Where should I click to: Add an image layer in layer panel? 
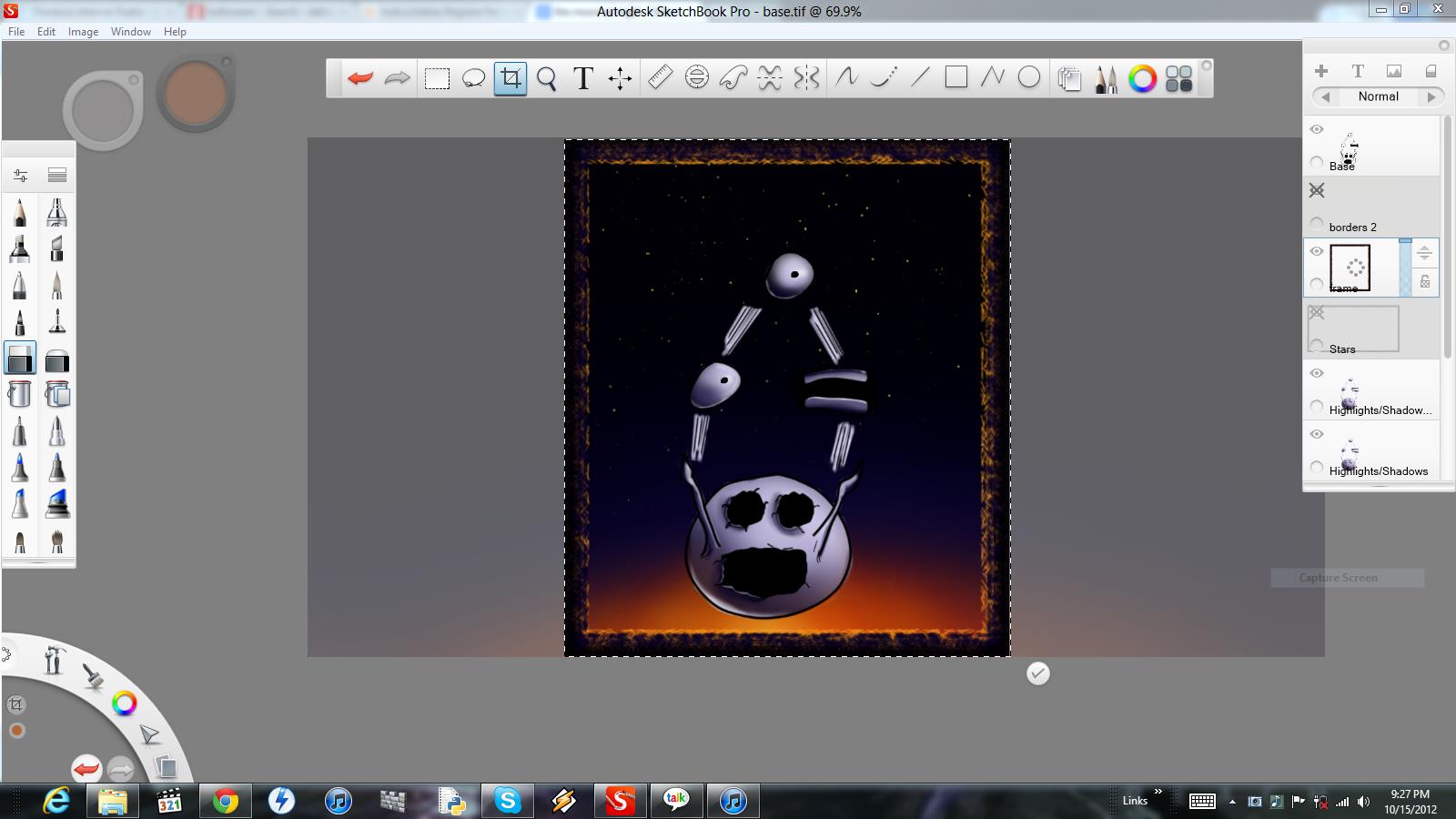point(1394,71)
